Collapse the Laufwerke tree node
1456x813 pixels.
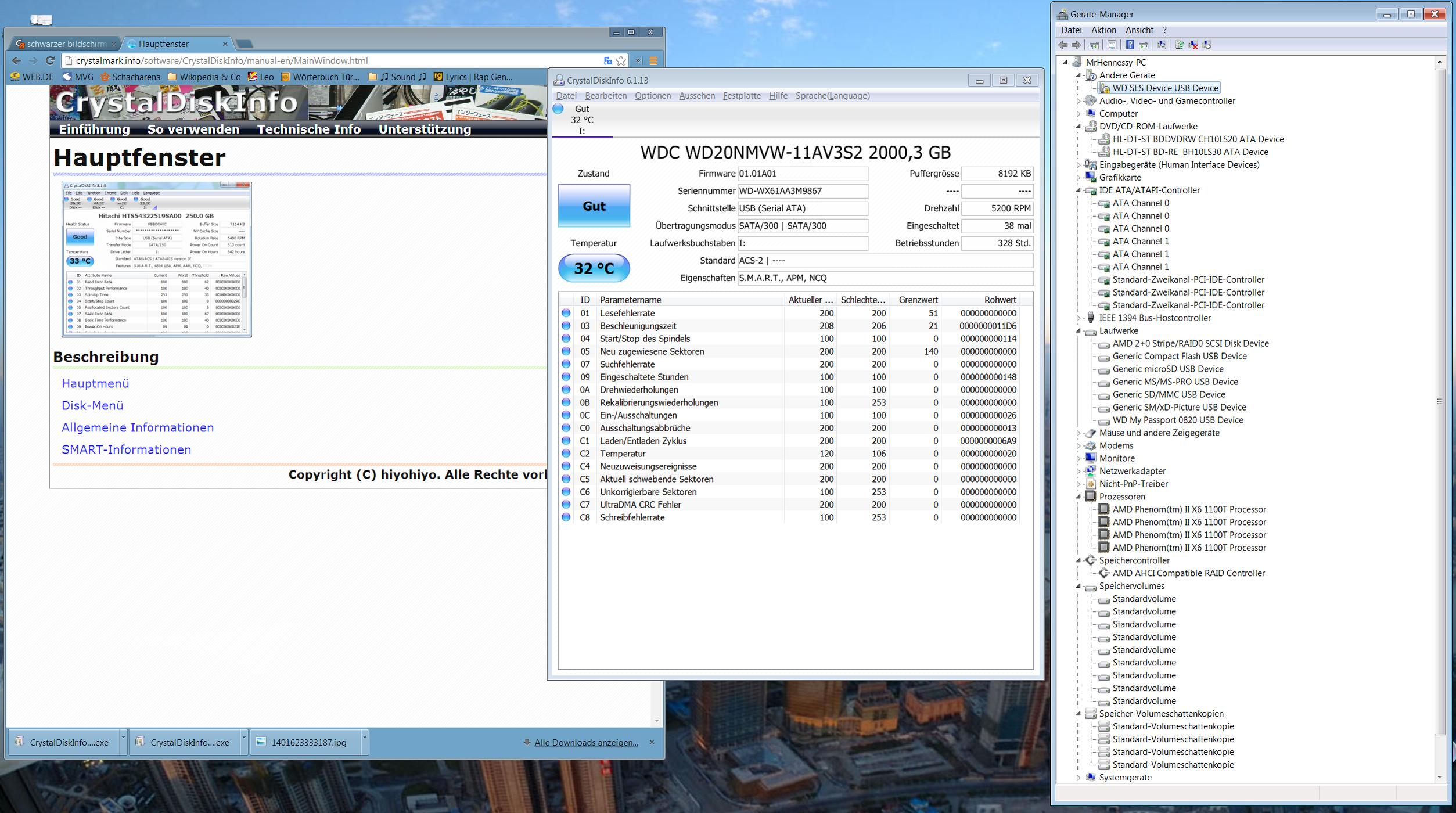[x=1078, y=330]
